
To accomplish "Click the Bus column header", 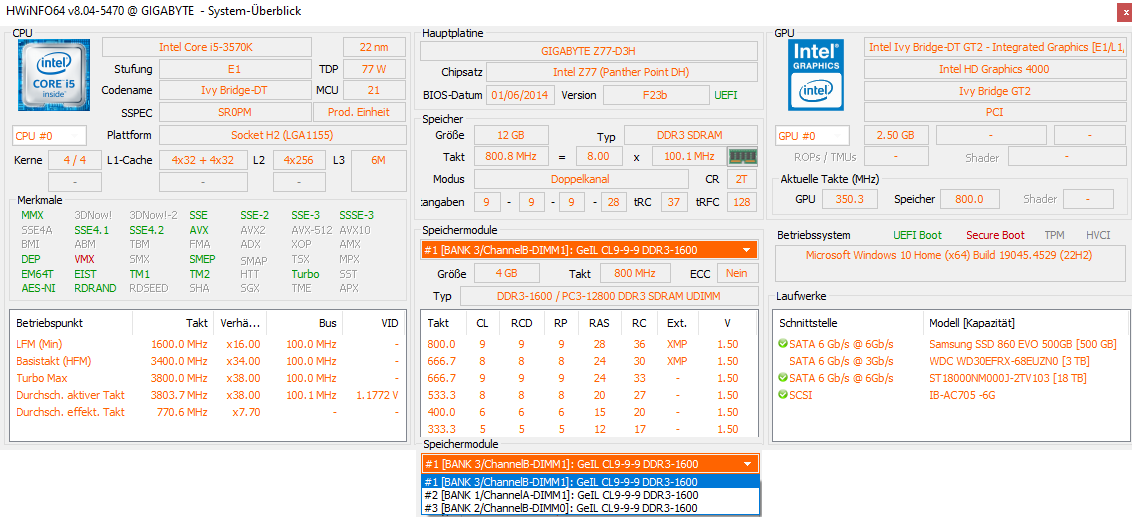I will 305,323.
